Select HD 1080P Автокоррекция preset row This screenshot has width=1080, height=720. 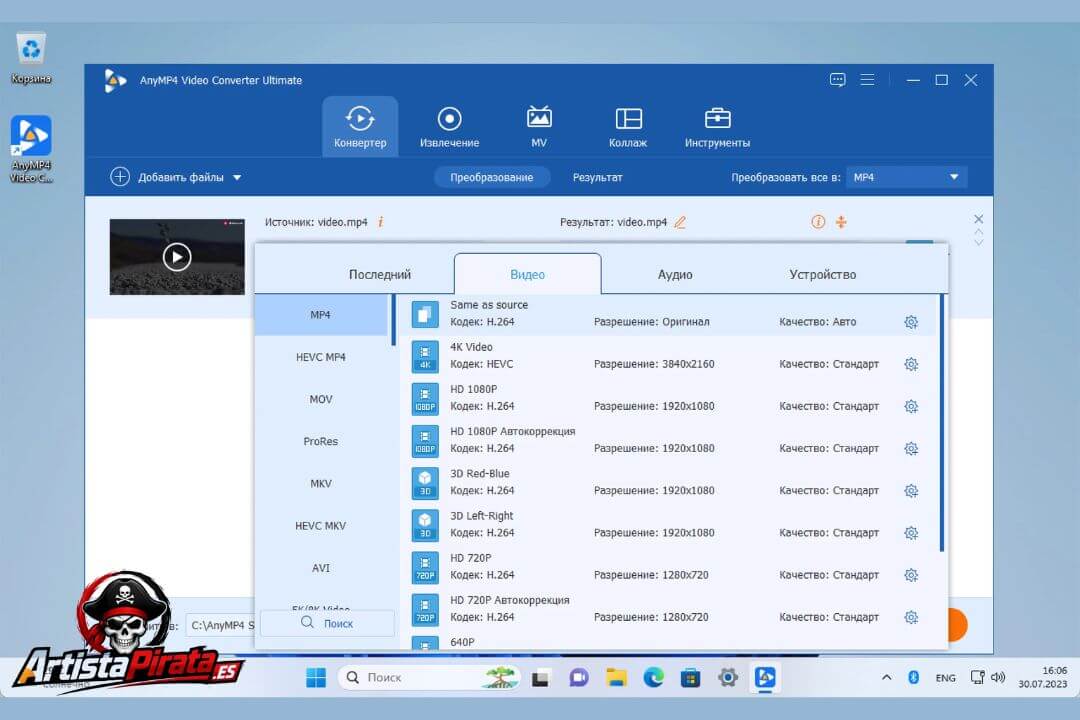(x=669, y=440)
